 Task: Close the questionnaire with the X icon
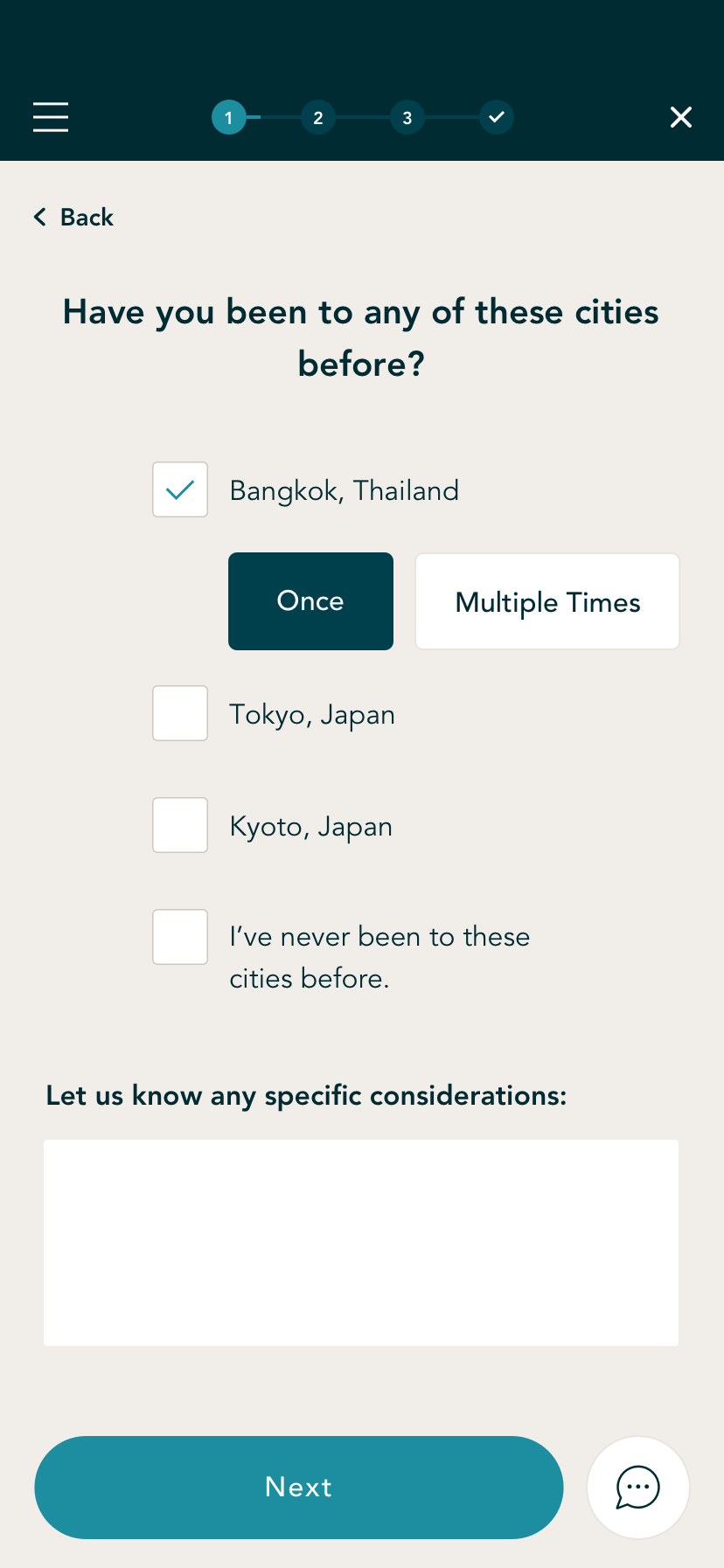pyautogui.click(x=680, y=117)
